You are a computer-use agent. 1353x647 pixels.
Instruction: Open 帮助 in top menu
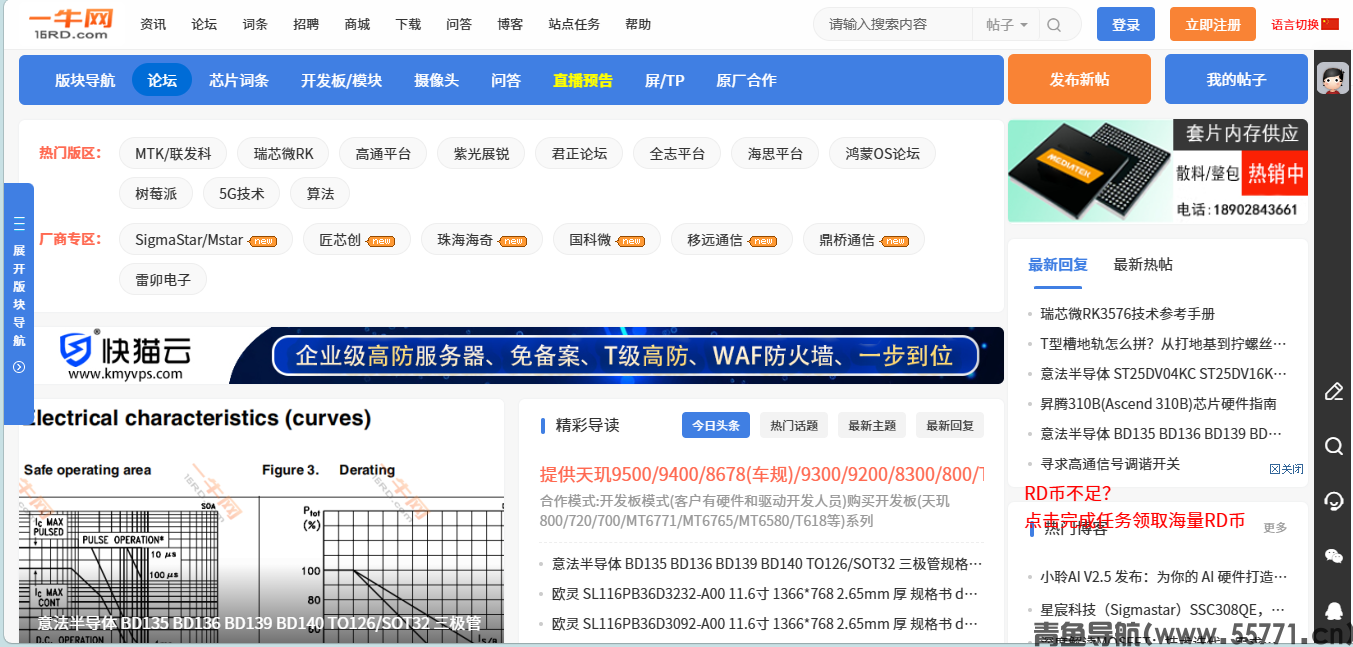[638, 24]
